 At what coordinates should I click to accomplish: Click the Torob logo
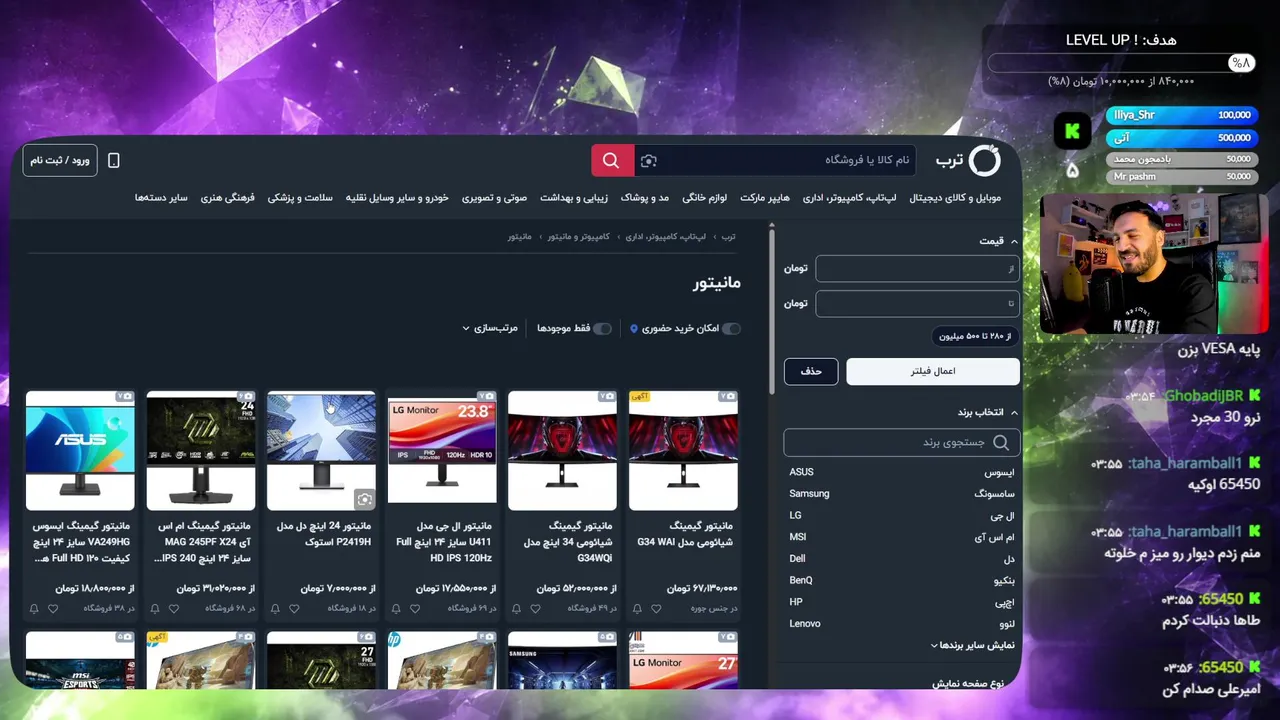(x=968, y=160)
